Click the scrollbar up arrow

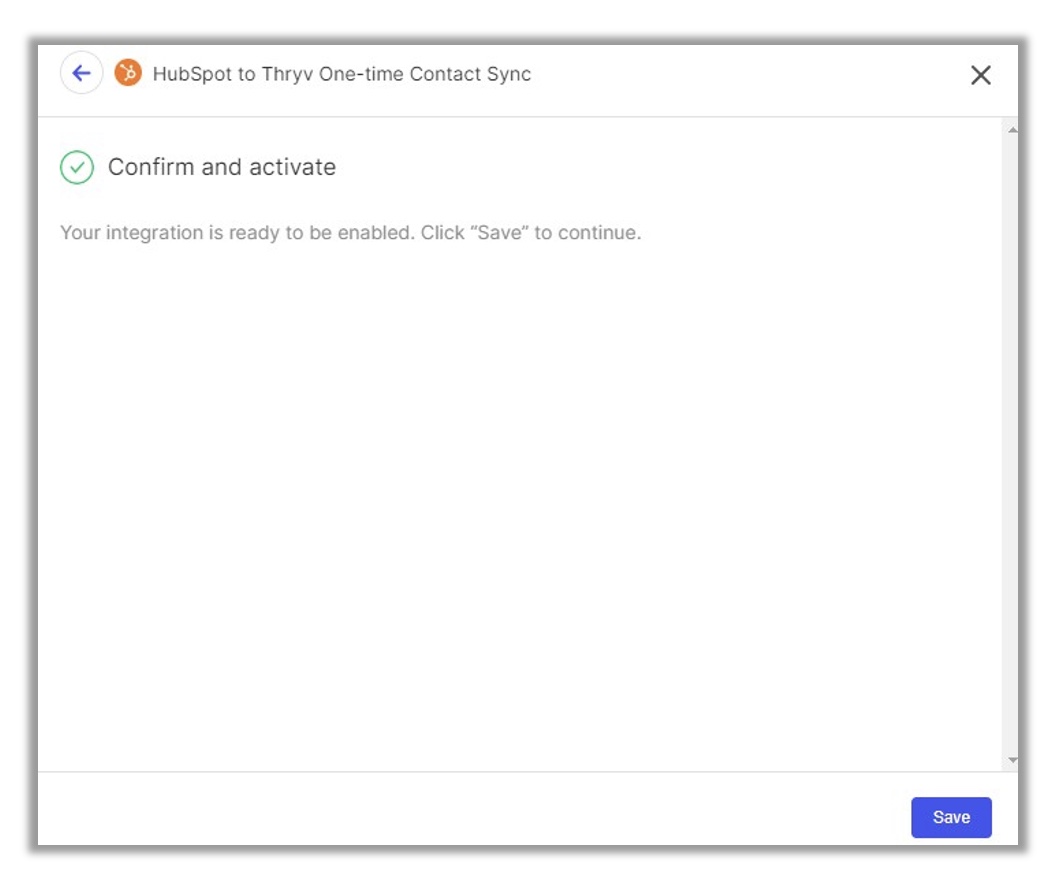(x=1012, y=129)
